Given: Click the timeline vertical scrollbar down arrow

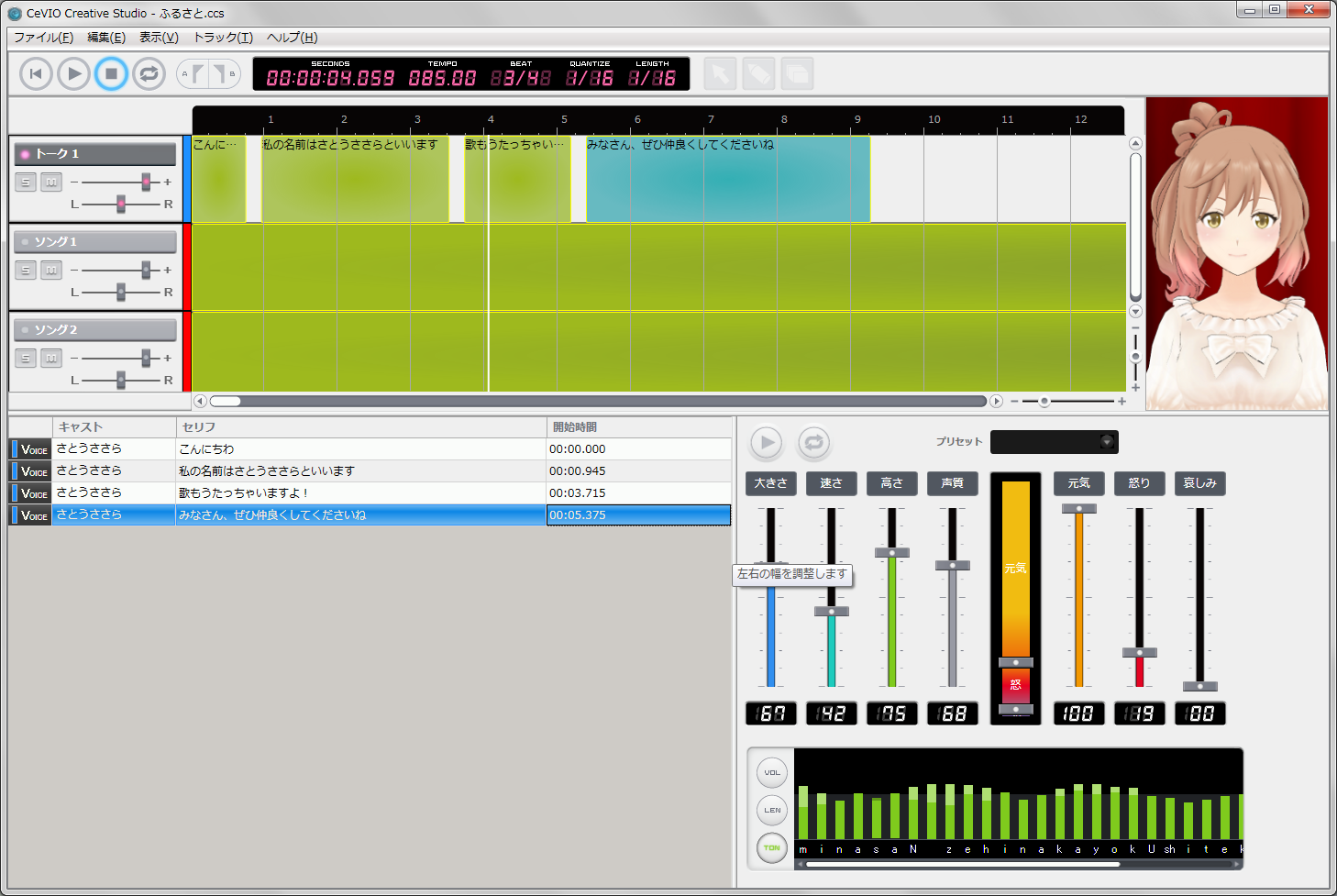Looking at the screenshot, I should [1135, 312].
